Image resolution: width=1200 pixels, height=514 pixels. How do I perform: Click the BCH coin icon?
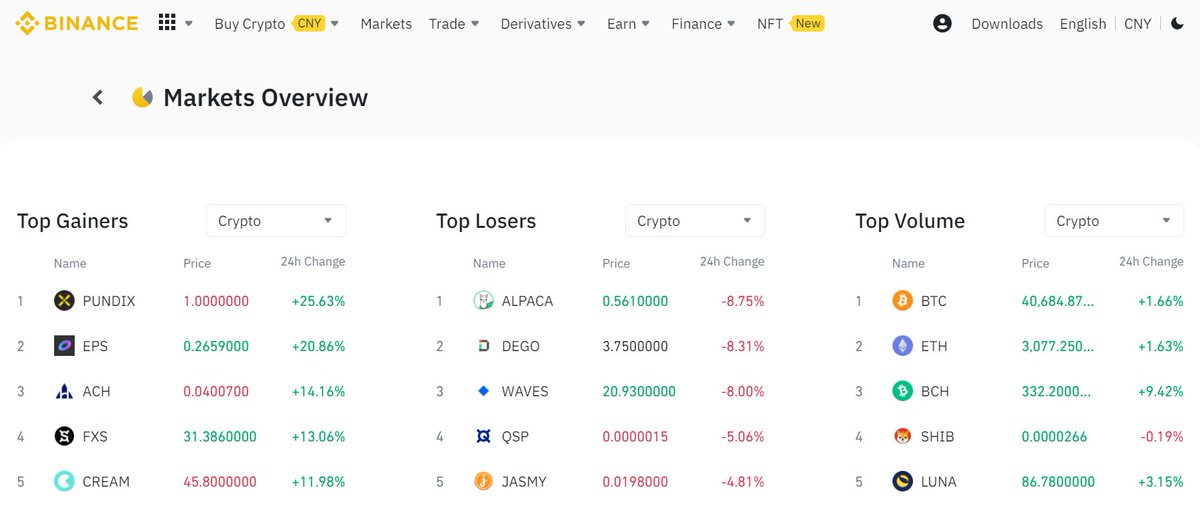click(902, 391)
